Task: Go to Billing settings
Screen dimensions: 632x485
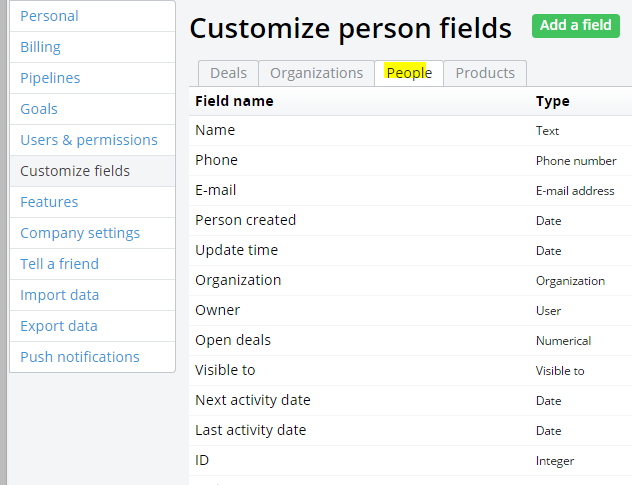Action: pyautogui.click(x=92, y=47)
